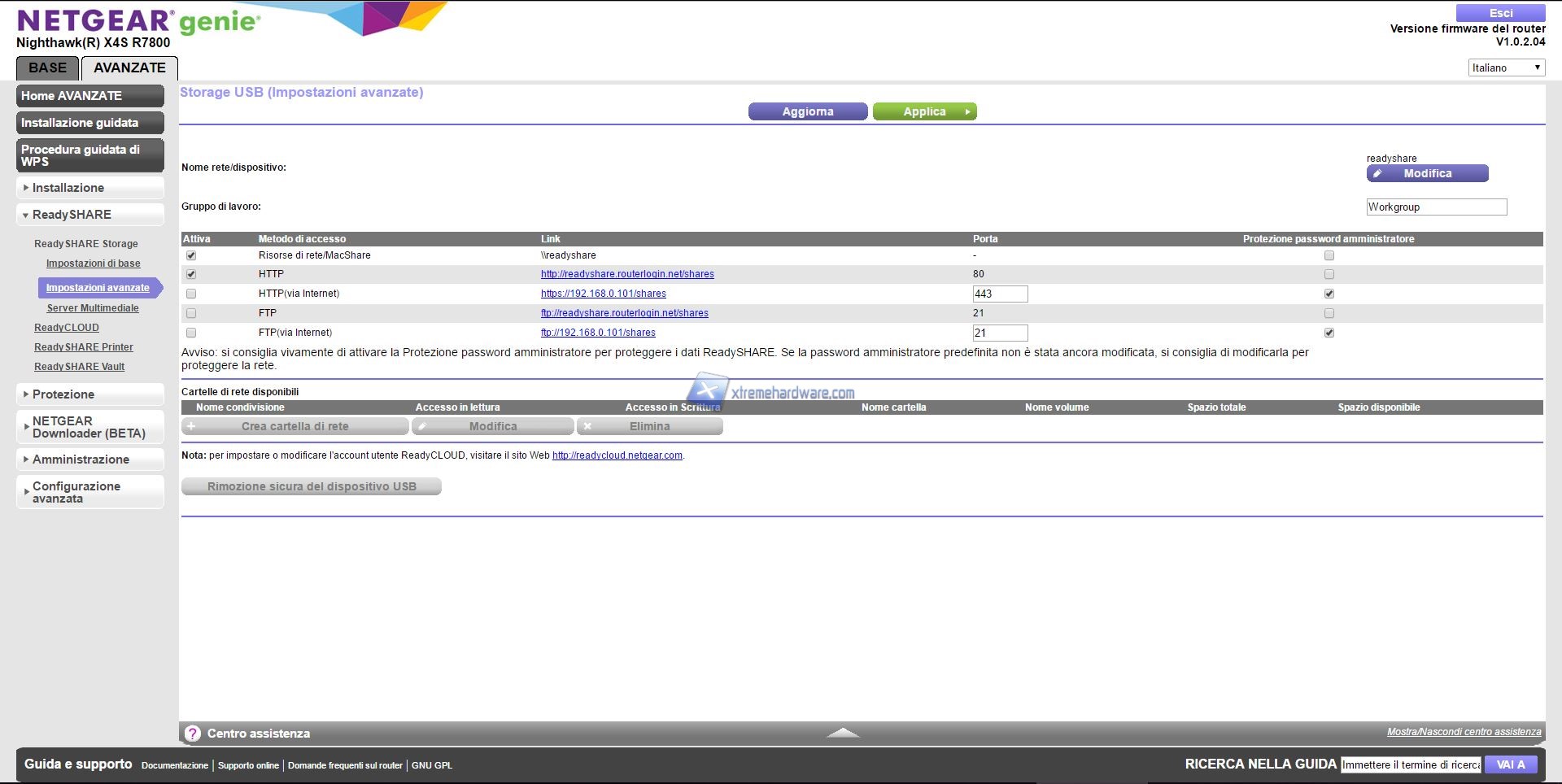Click the plus Crea cartella di rete button
Viewport: 1562px width, 784px height.
[295, 426]
